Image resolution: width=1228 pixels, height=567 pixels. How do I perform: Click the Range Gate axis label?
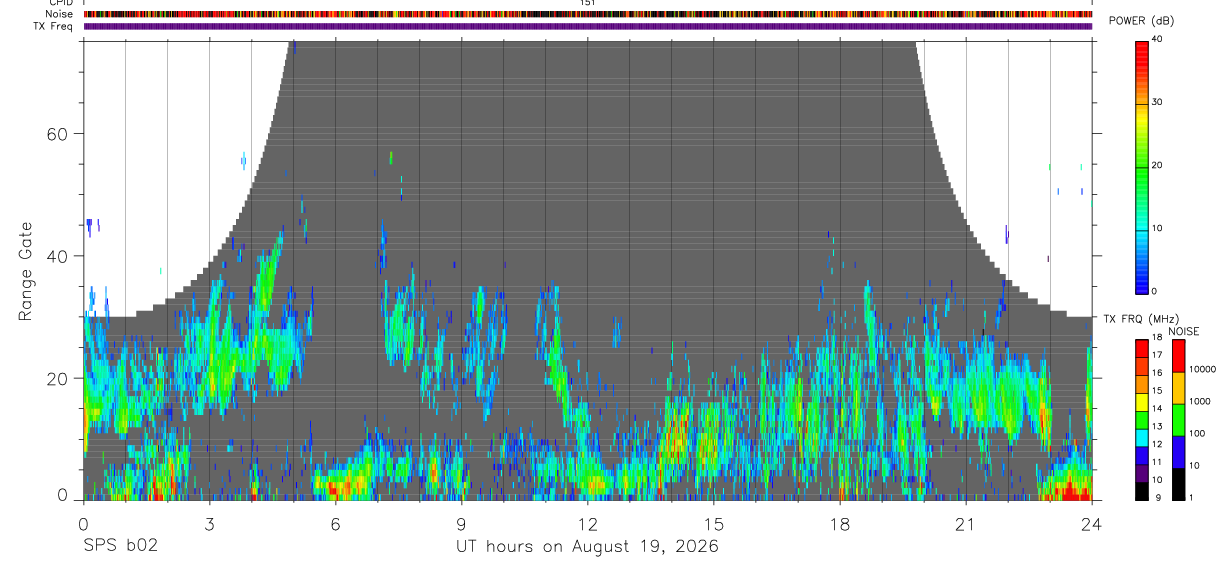point(27,271)
